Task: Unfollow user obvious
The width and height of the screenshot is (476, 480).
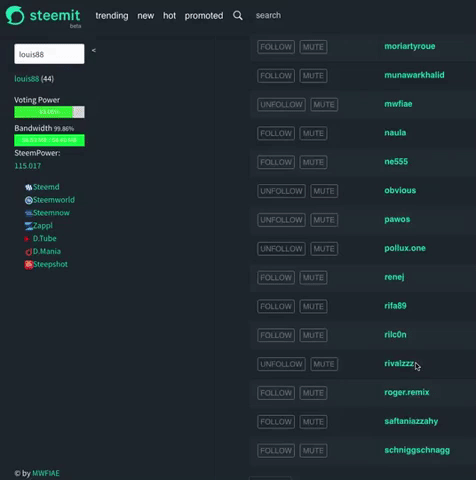Action: (281, 191)
